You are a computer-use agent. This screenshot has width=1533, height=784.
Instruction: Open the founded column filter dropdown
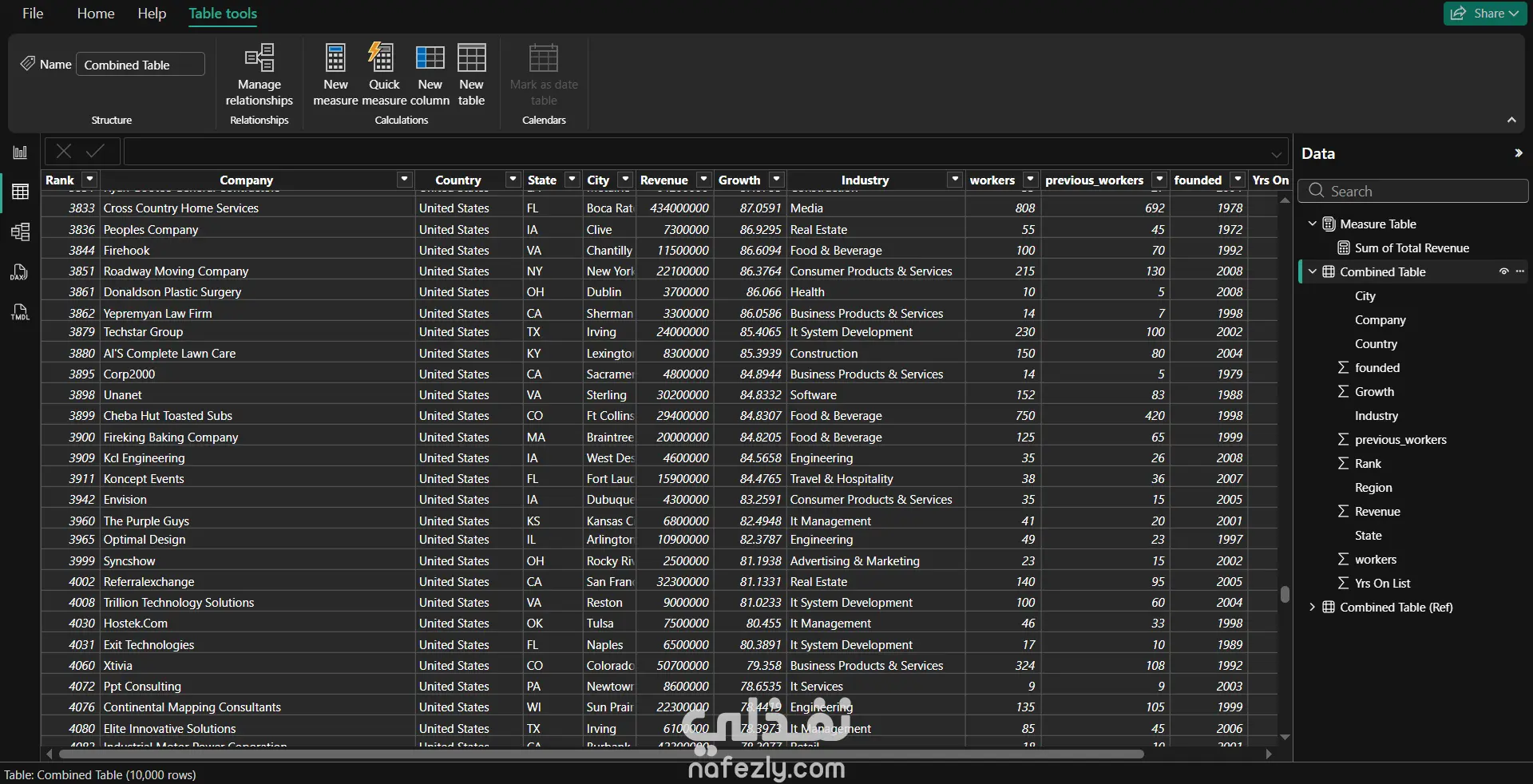1238,180
